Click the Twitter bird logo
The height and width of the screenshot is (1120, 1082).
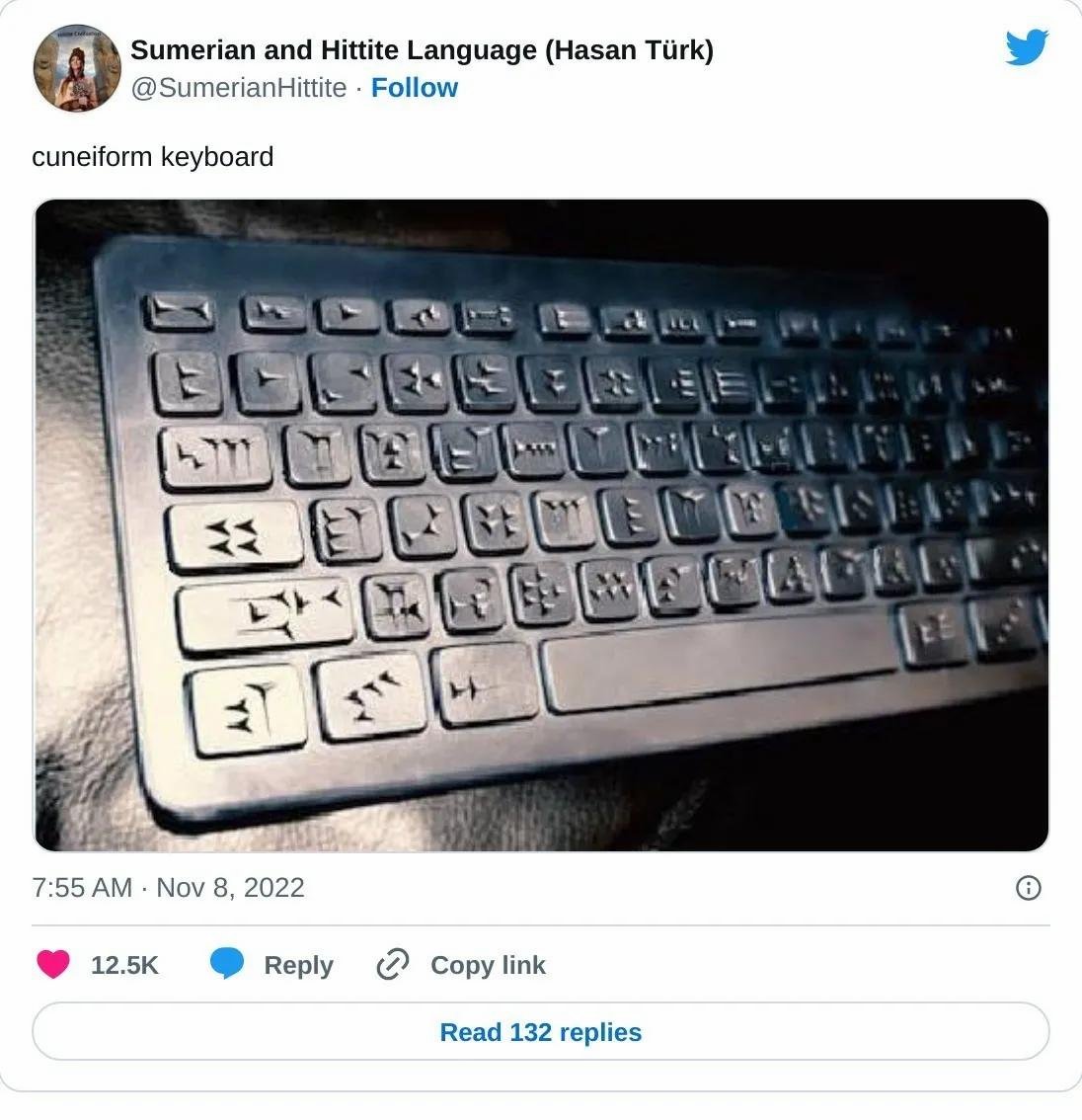pyautogui.click(x=1027, y=46)
